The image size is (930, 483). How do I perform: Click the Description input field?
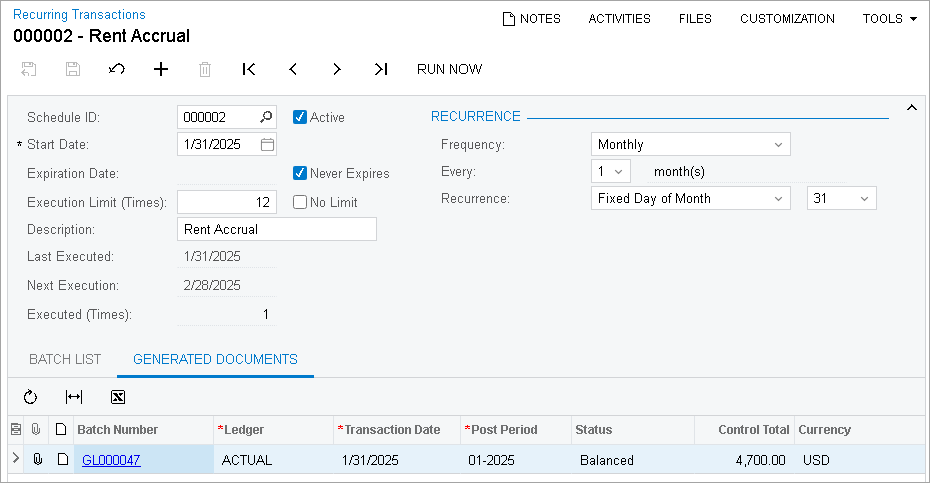tap(276, 229)
